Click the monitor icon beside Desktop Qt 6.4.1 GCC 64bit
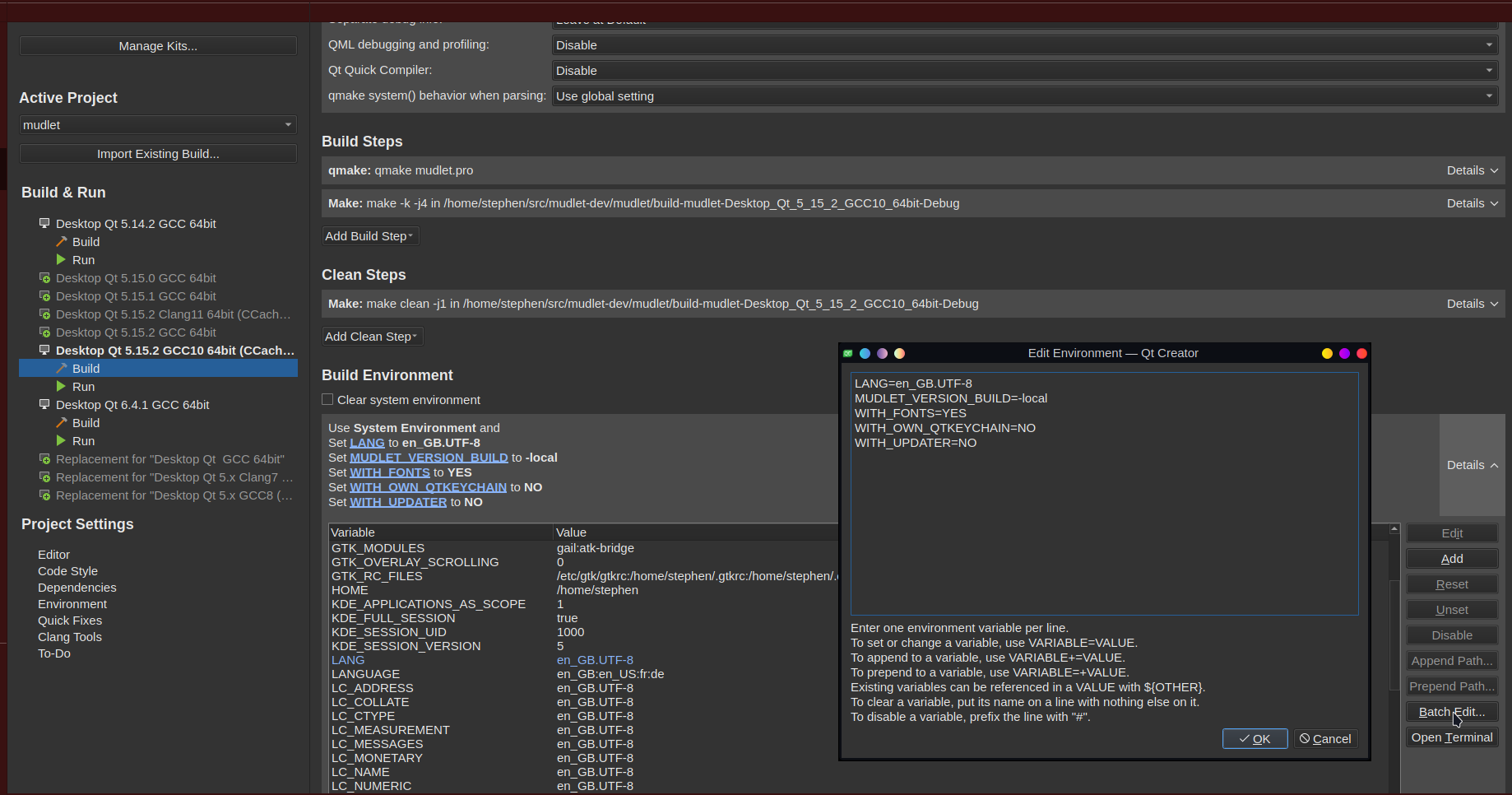 coord(44,404)
